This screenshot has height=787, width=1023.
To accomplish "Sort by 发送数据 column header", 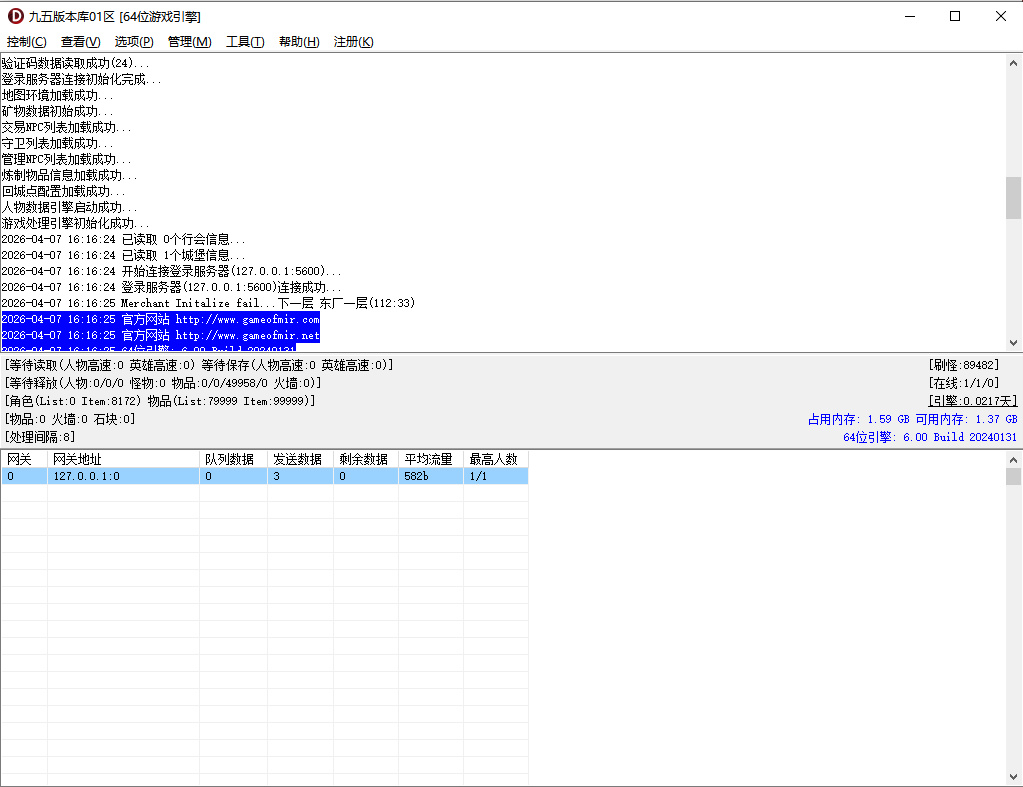I will [x=300, y=459].
